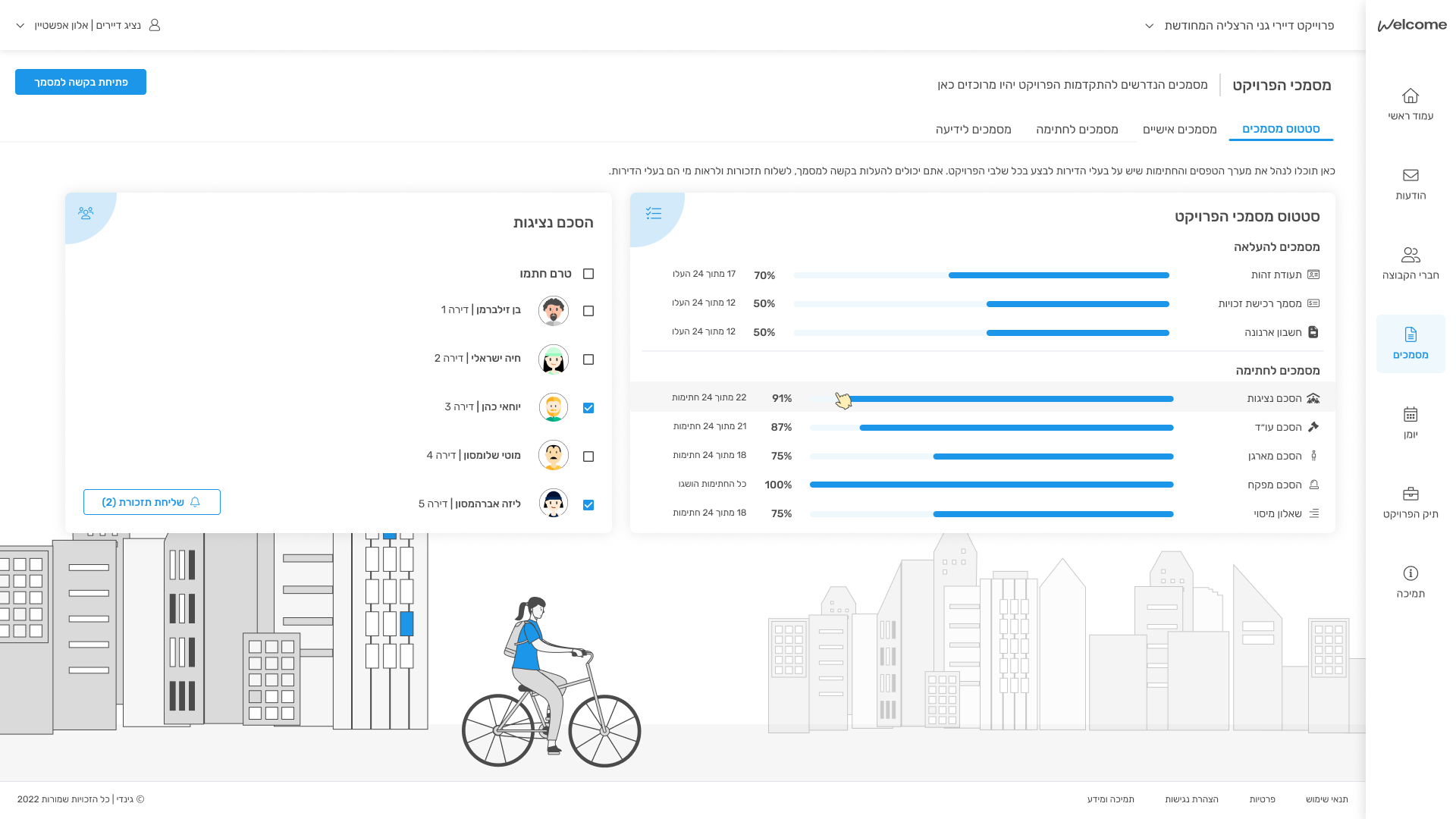Click the Welcome logo
This screenshot has width=1456, height=819.
tap(1412, 25)
